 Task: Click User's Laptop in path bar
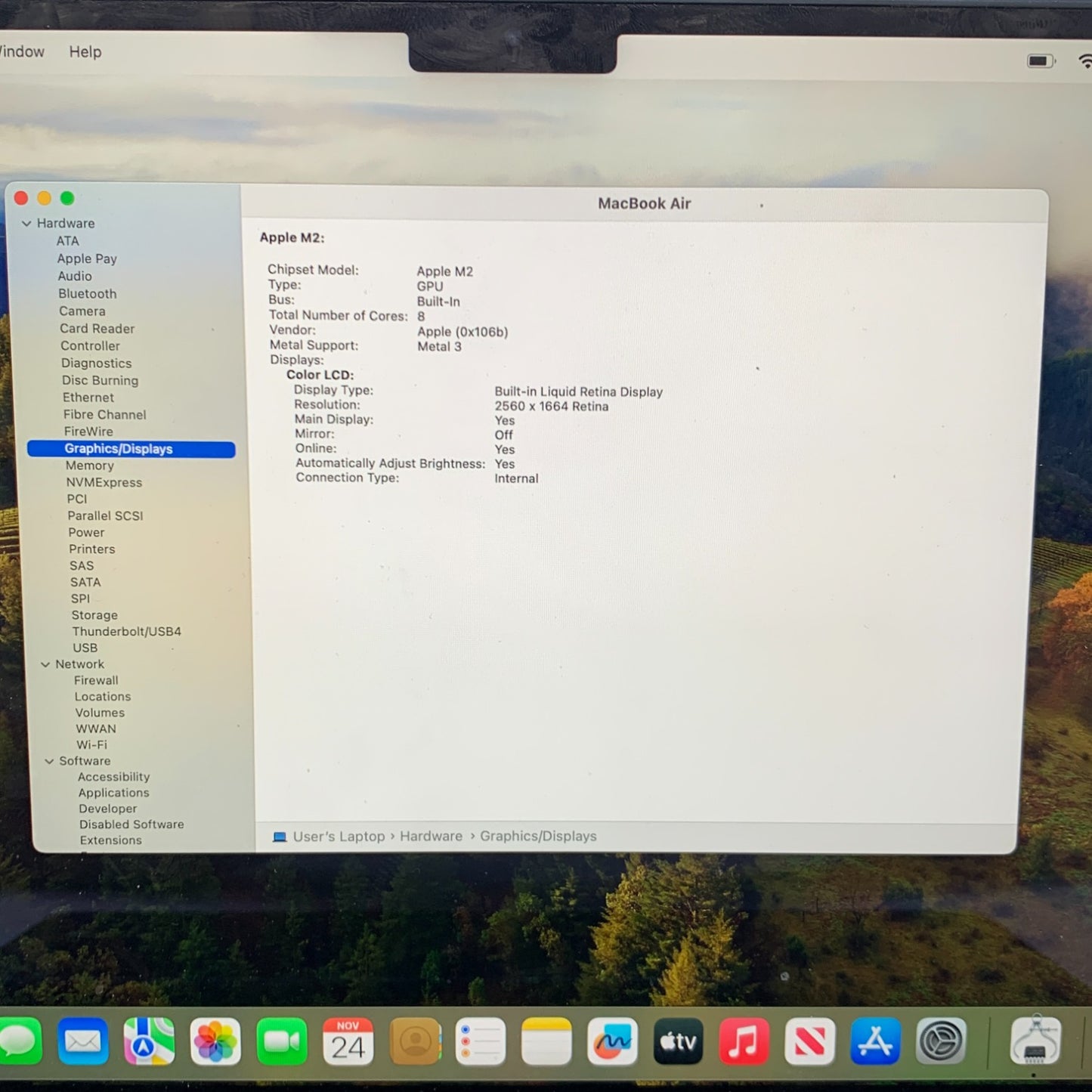coord(338,837)
